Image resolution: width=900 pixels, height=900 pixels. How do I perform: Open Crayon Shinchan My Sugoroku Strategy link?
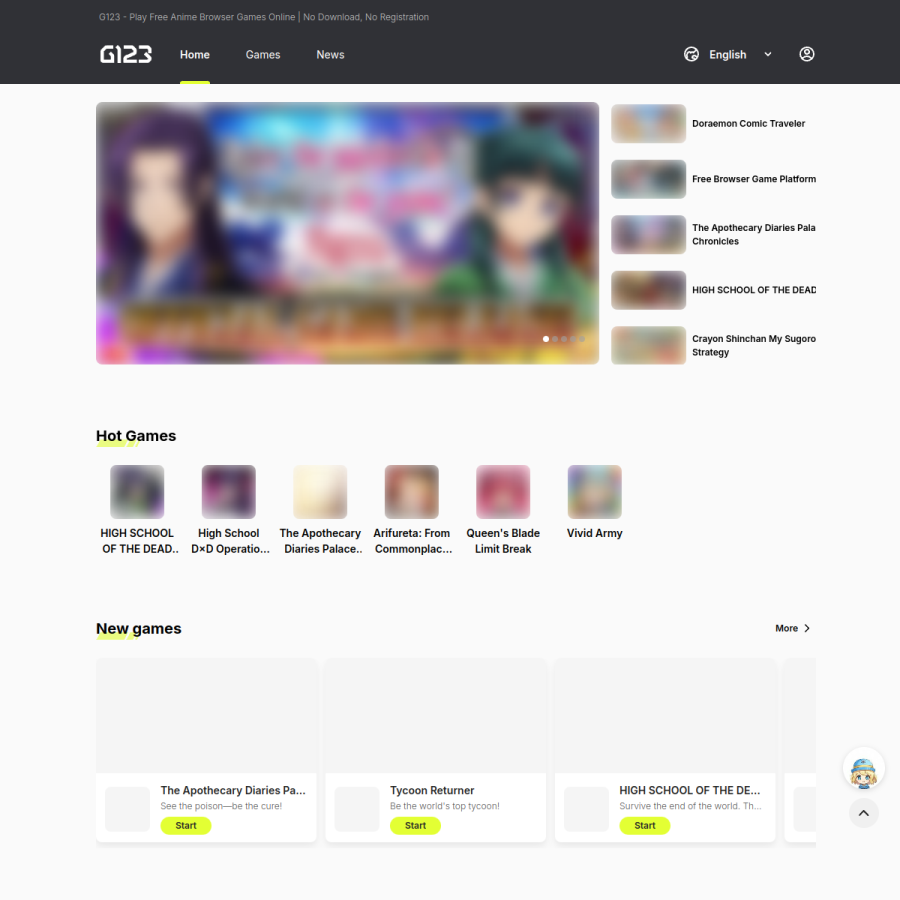(x=754, y=346)
